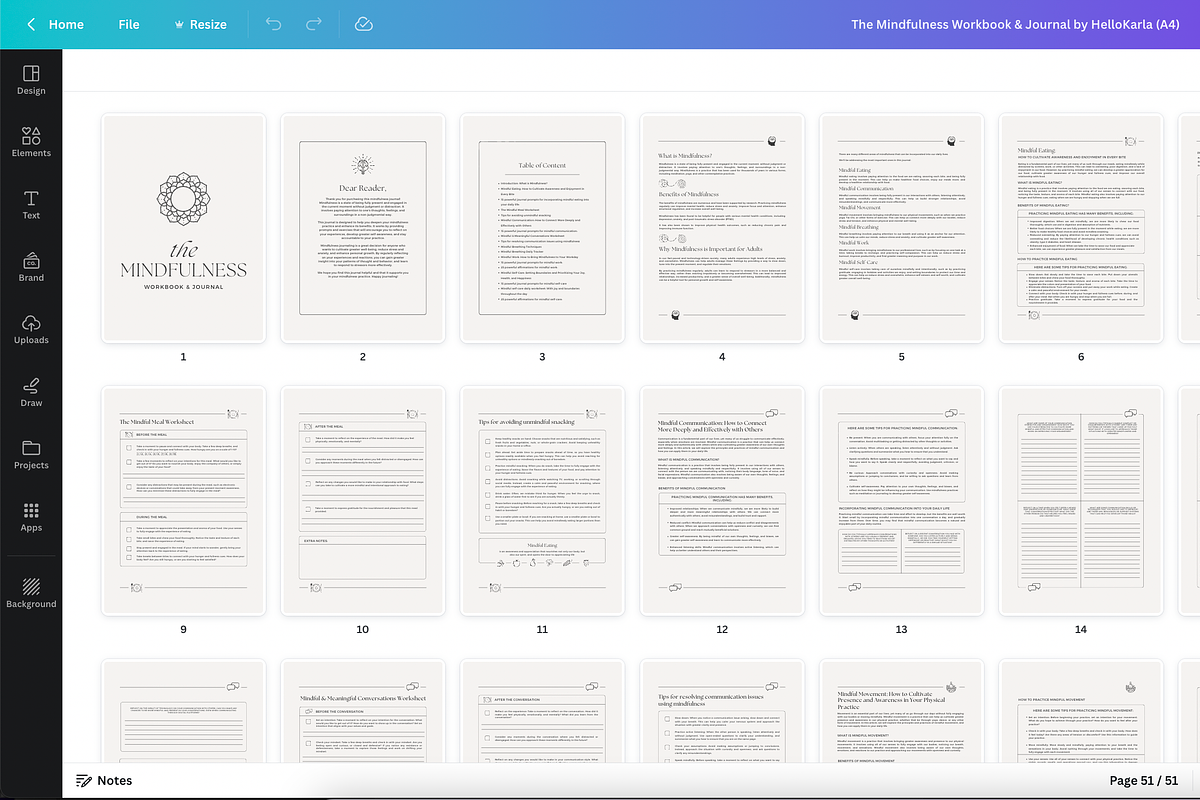Select page 13 thumbnail
The height and width of the screenshot is (800, 1200).
click(x=901, y=501)
